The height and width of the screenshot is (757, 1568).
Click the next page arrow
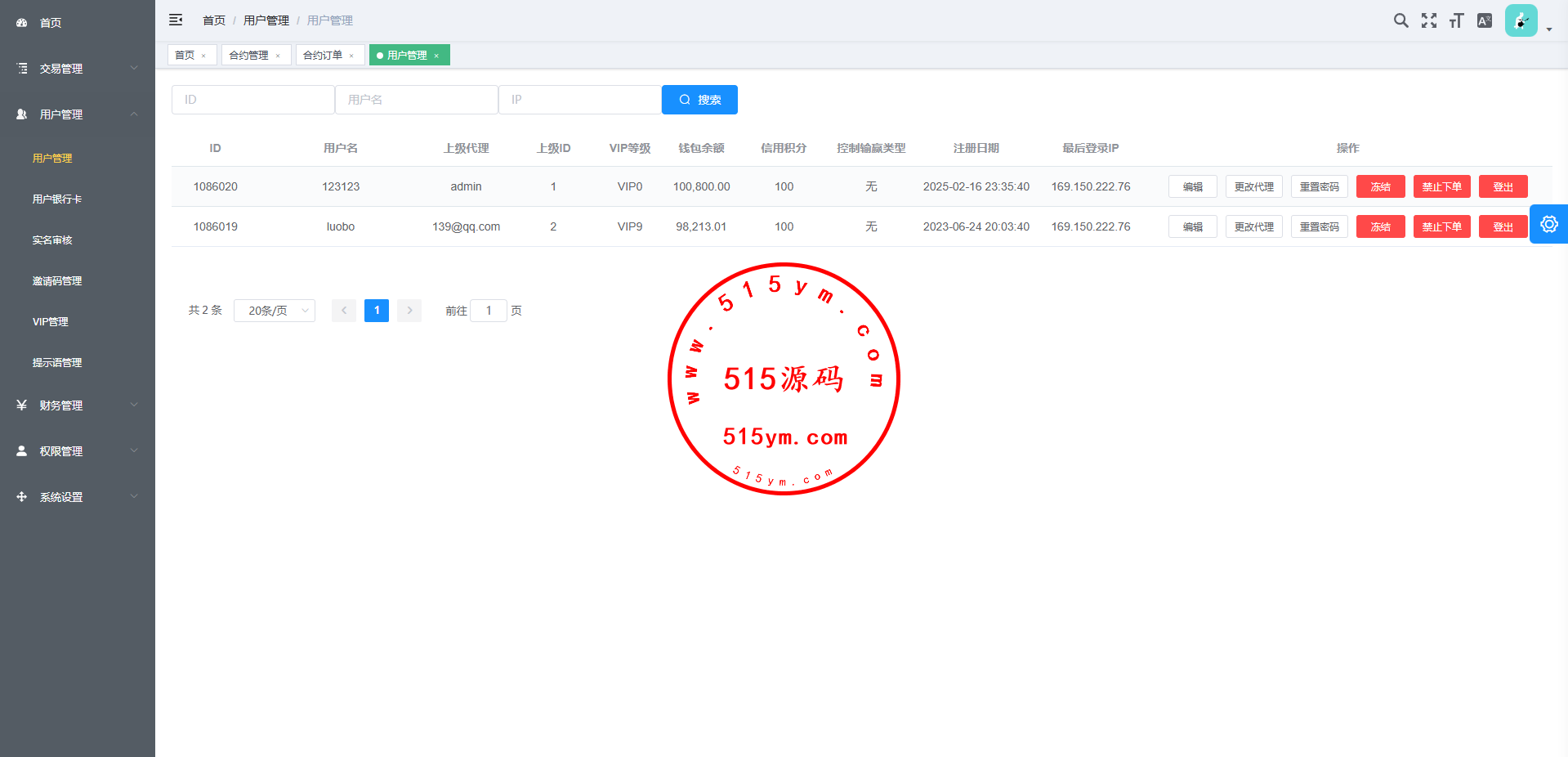tap(409, 311)
